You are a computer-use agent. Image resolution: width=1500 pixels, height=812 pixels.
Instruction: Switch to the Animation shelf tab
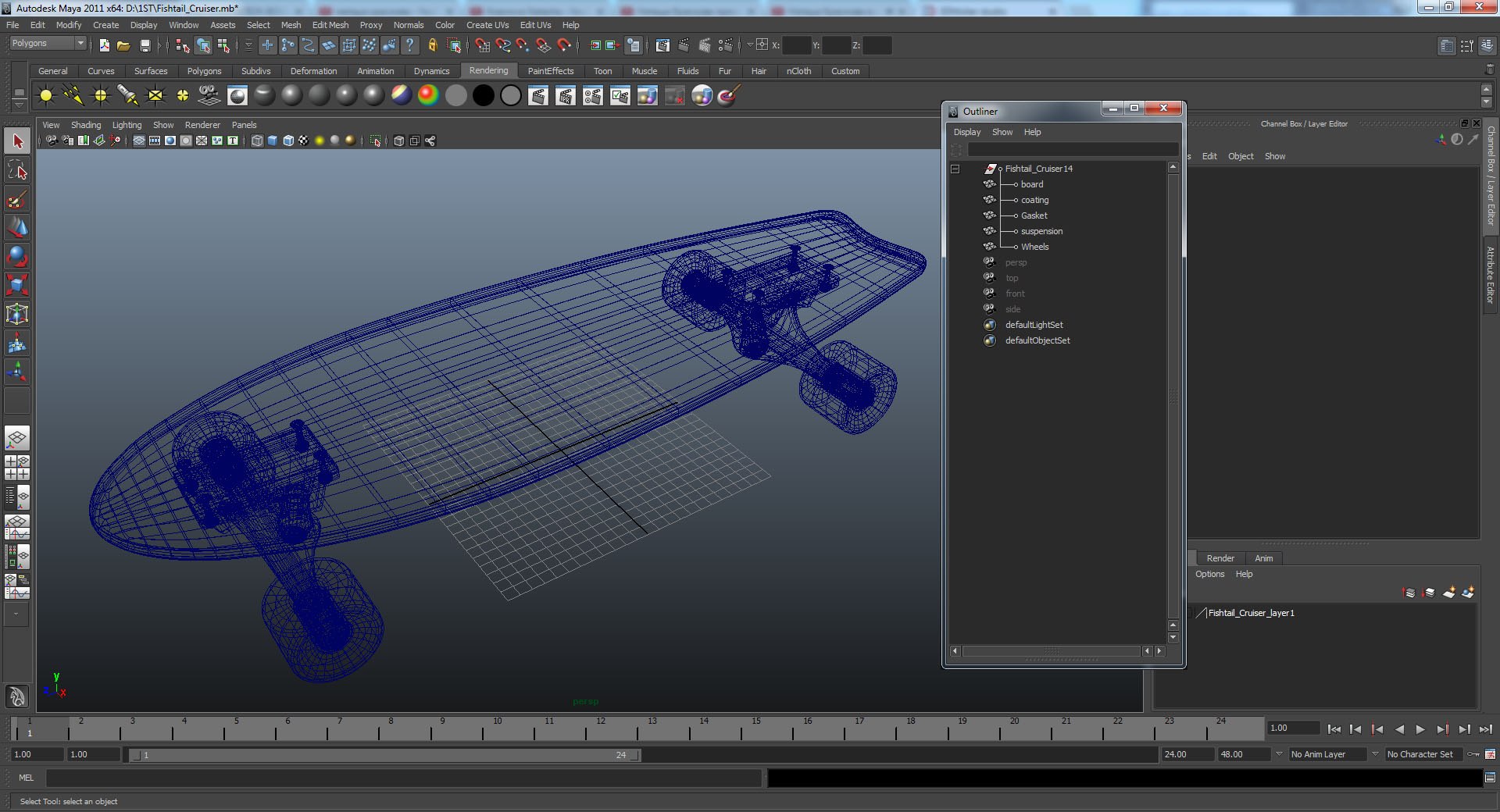pyautogui.click(x=375, y=71)
